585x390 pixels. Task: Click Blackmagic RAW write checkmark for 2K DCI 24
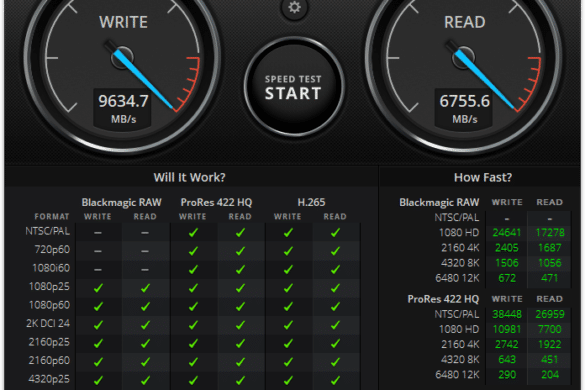click(x=98, y=325)
